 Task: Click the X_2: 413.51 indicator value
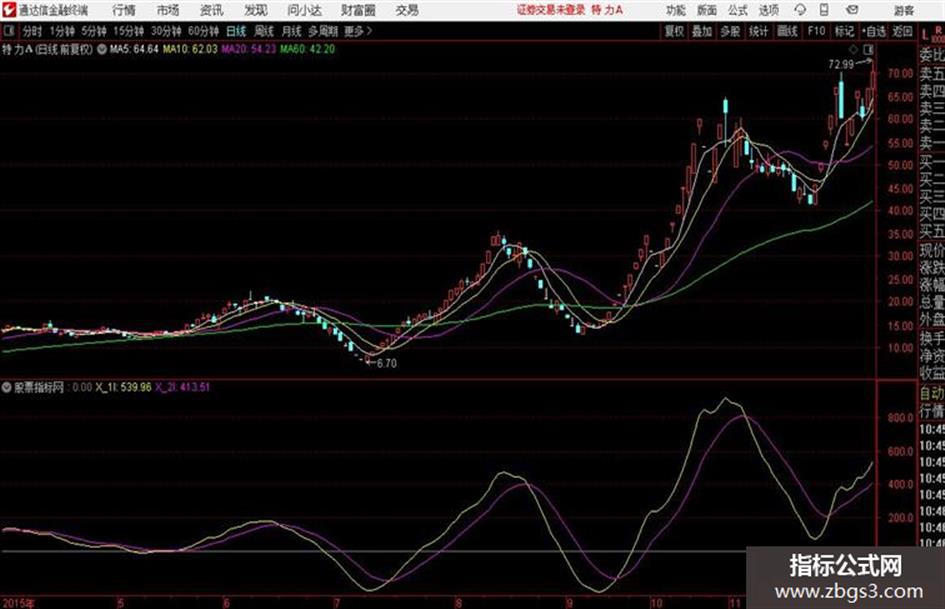[183, 387]
